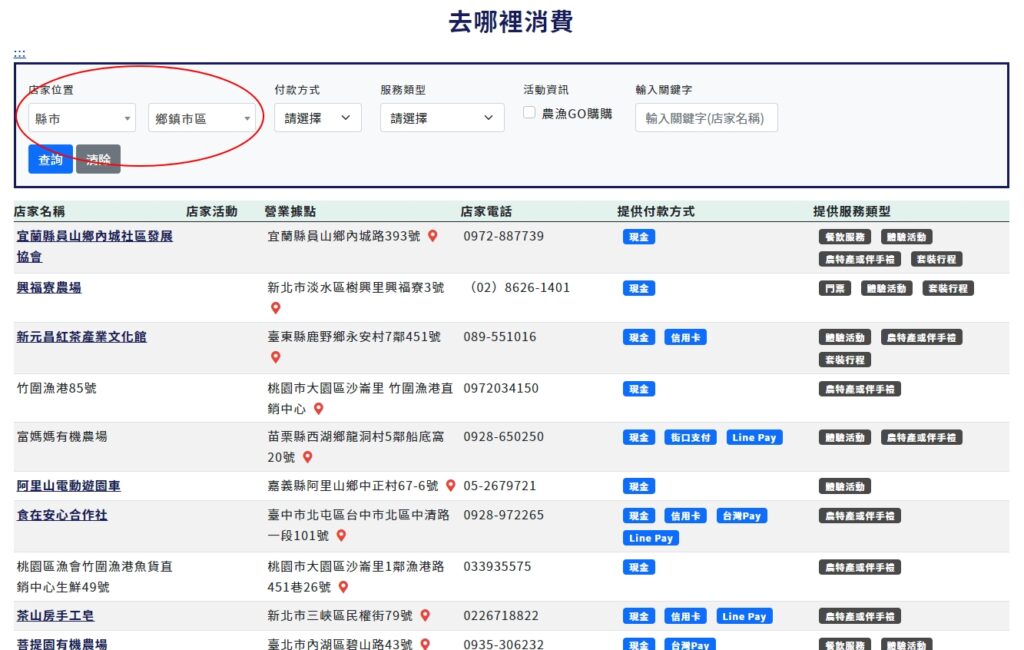Open the 付款方式 select menu
Screen dimensions: 1024x650
click(318, 118)
